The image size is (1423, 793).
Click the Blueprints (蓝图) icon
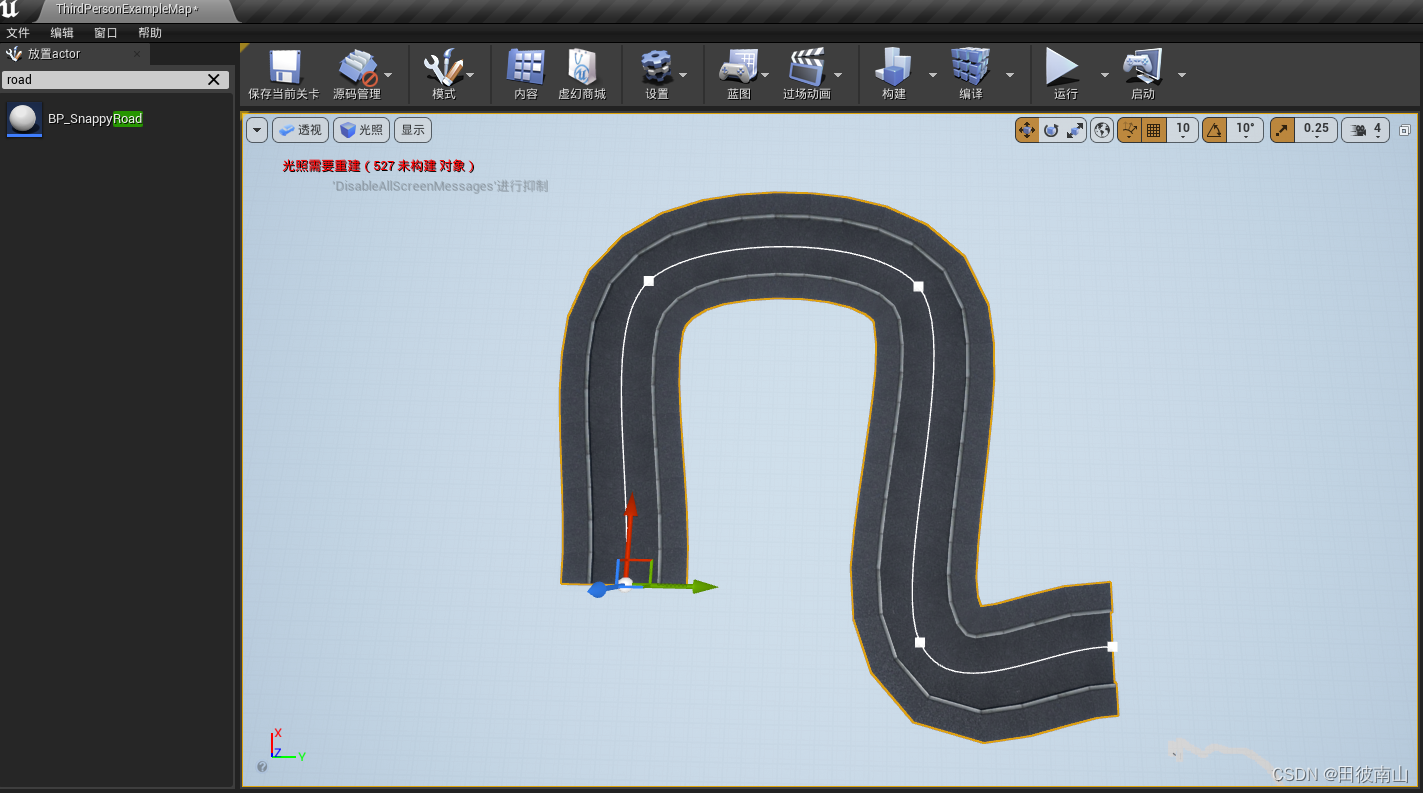[739, 67]
